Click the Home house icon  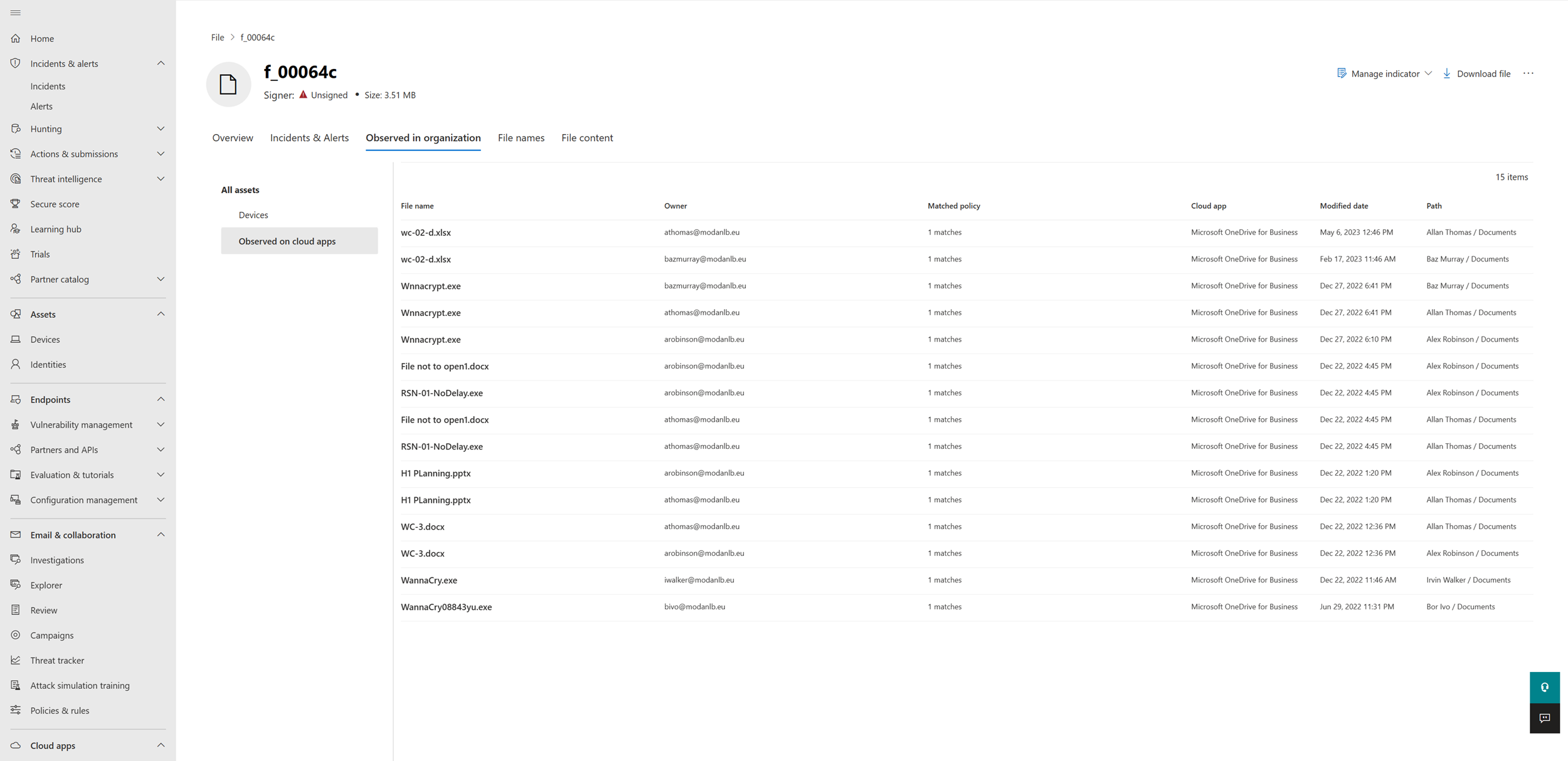16,38
